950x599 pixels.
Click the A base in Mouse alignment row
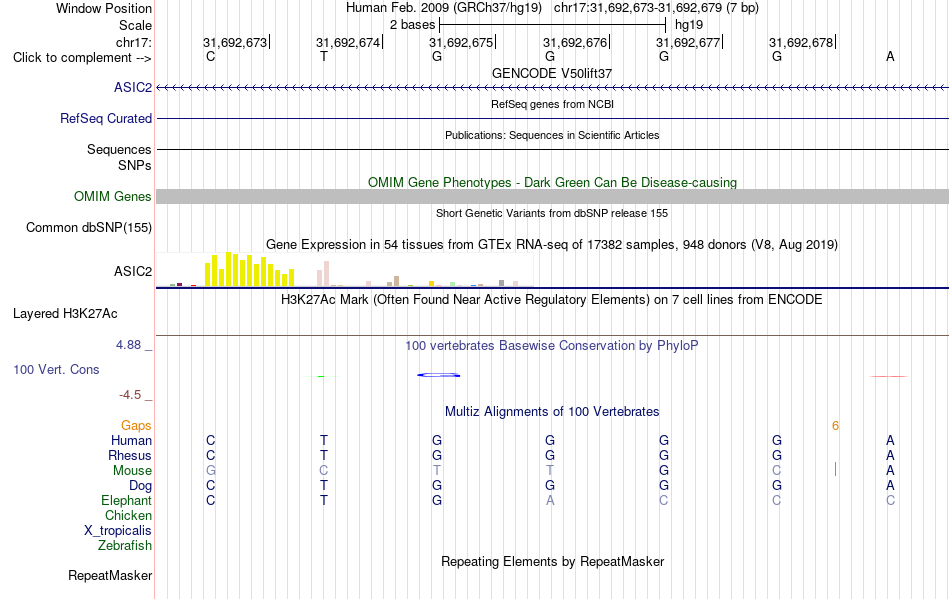890,471
